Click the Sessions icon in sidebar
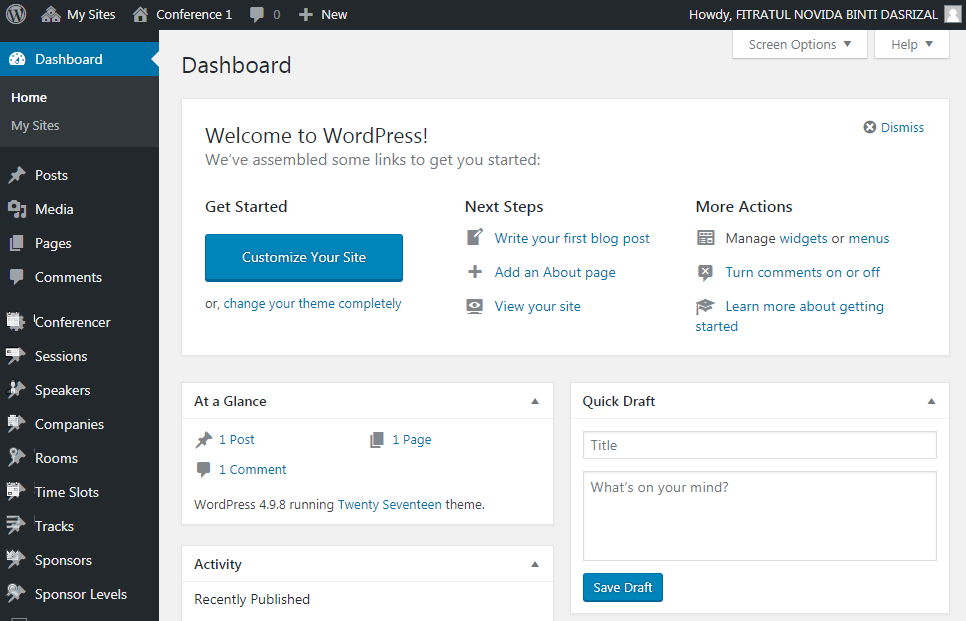The image size is (966, 621). pyautogui.click(x=16, y=355)
